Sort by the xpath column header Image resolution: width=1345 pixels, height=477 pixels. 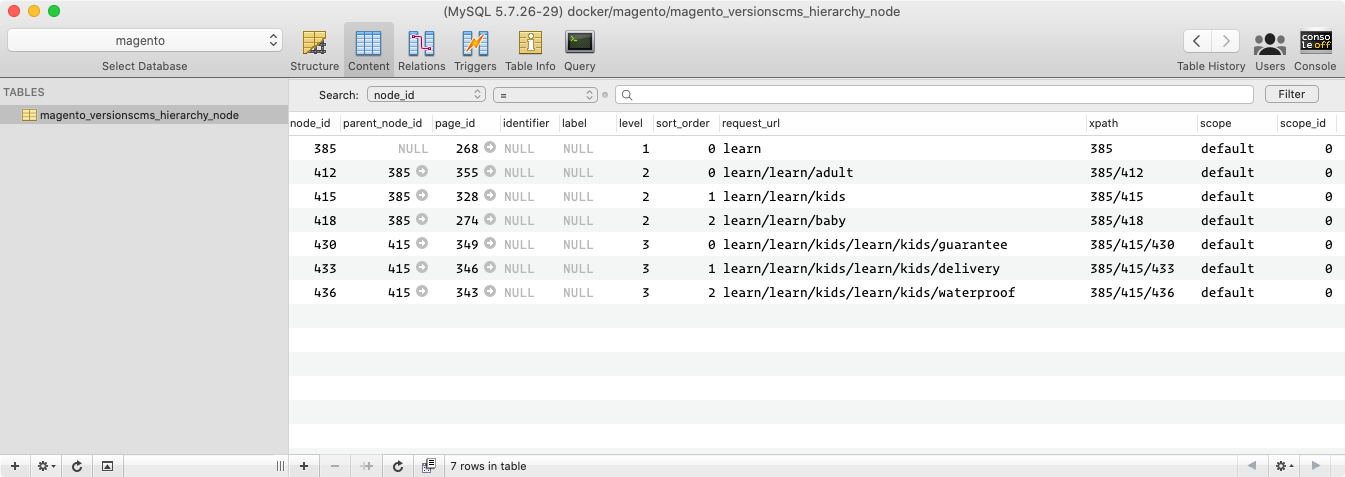1142,123
